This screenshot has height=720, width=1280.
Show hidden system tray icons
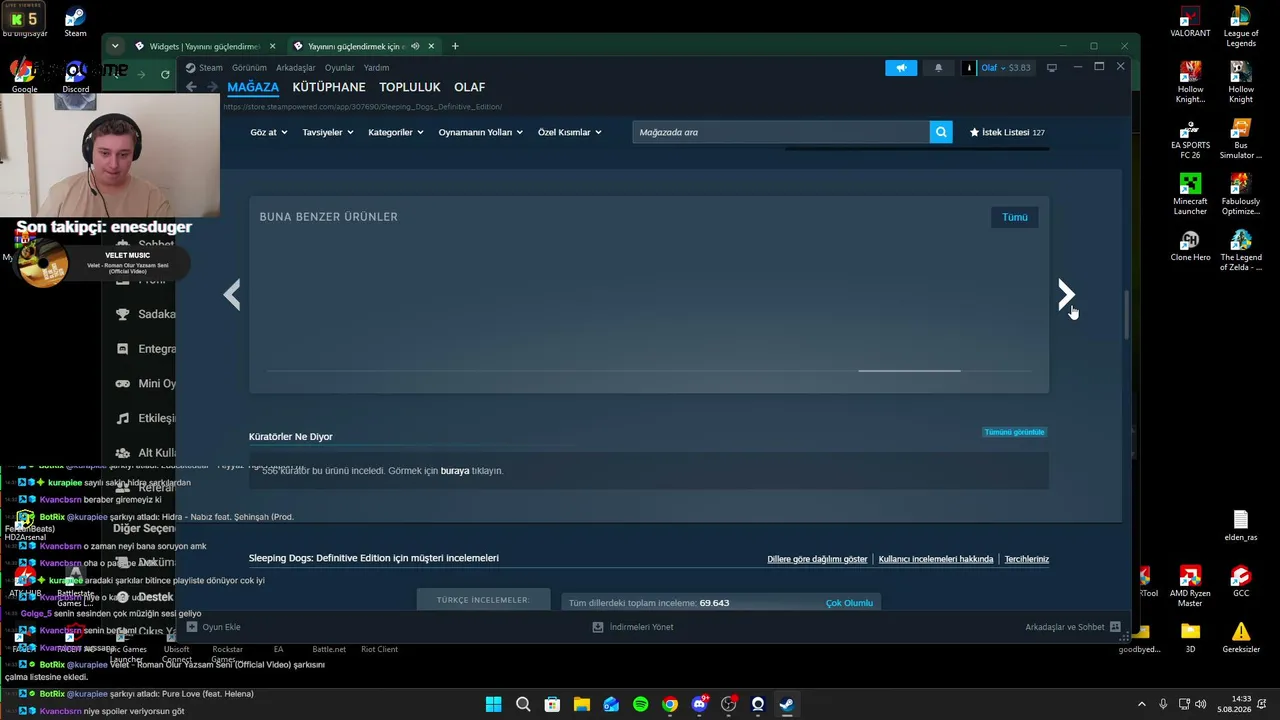(1141, 704)
